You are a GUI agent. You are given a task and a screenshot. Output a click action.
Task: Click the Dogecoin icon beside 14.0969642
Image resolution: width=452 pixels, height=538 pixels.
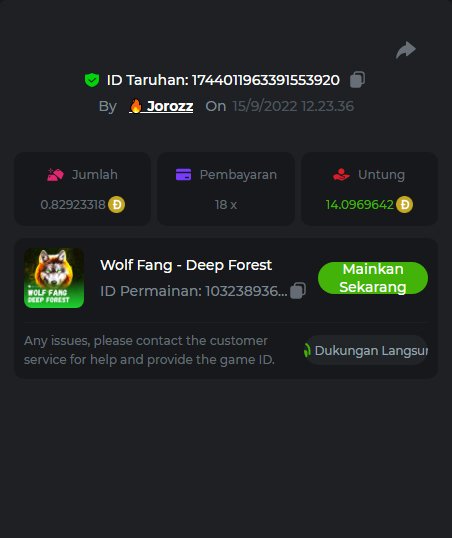[404, 204]
